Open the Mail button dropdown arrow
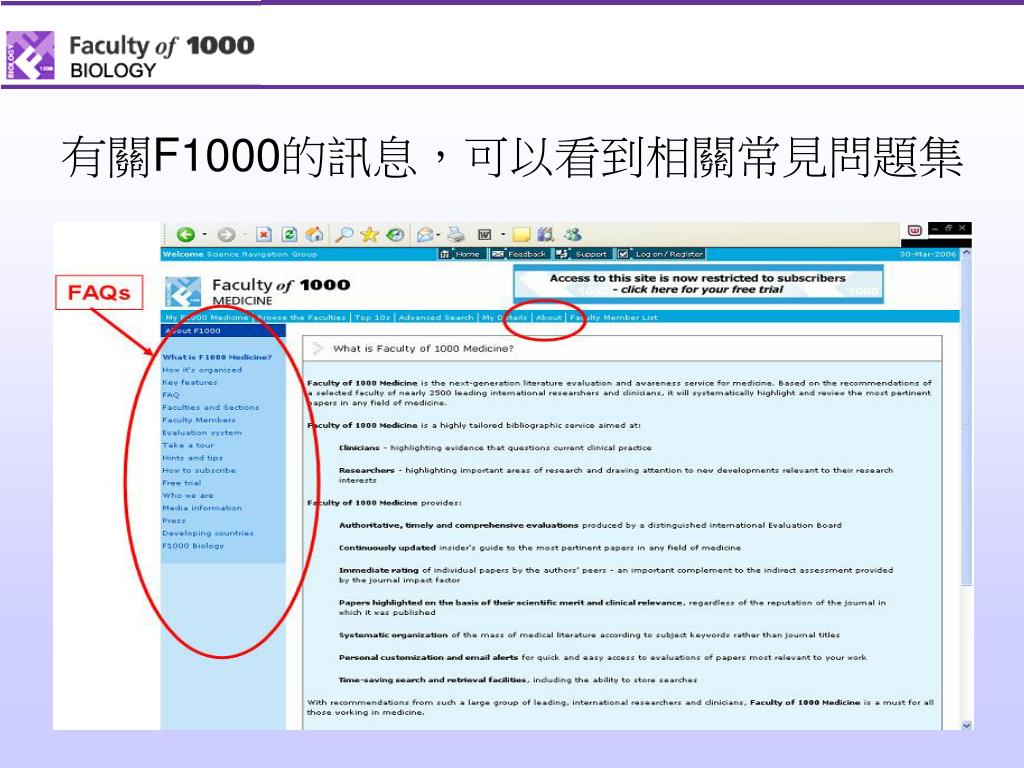Image resolution: width=1024 pixels, height=768 pixels. [x=438, y=234]
